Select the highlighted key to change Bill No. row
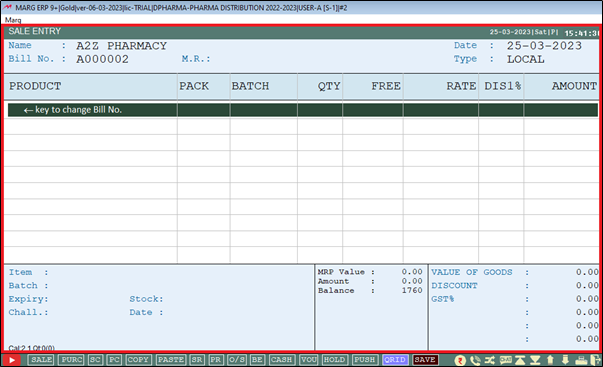 click(303, 110)
